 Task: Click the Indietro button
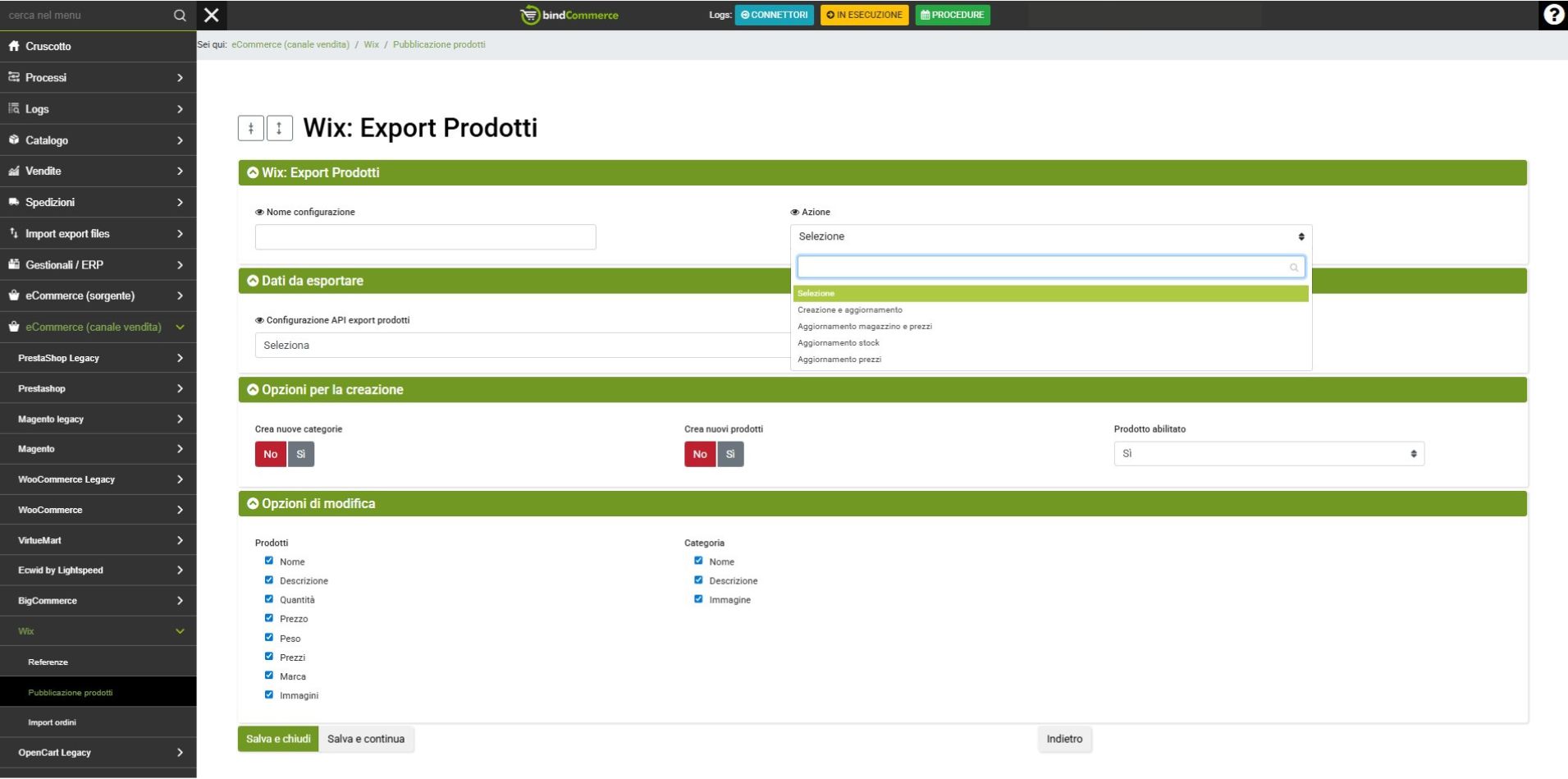[1064, 739]
